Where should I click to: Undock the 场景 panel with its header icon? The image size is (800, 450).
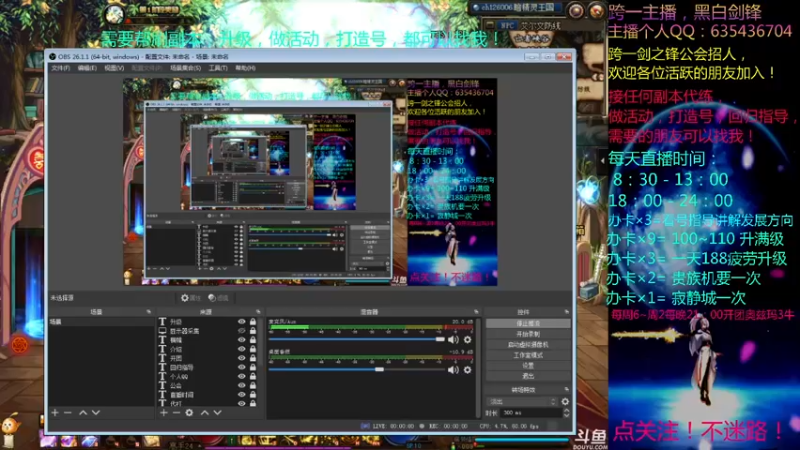pos(148,312)
